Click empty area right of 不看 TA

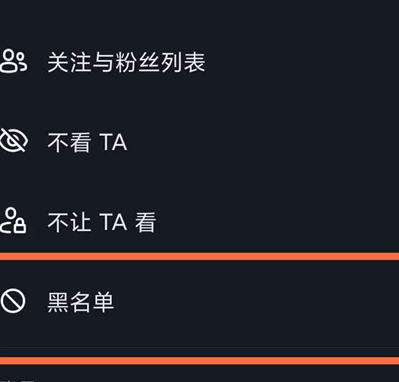coord(263,142)
